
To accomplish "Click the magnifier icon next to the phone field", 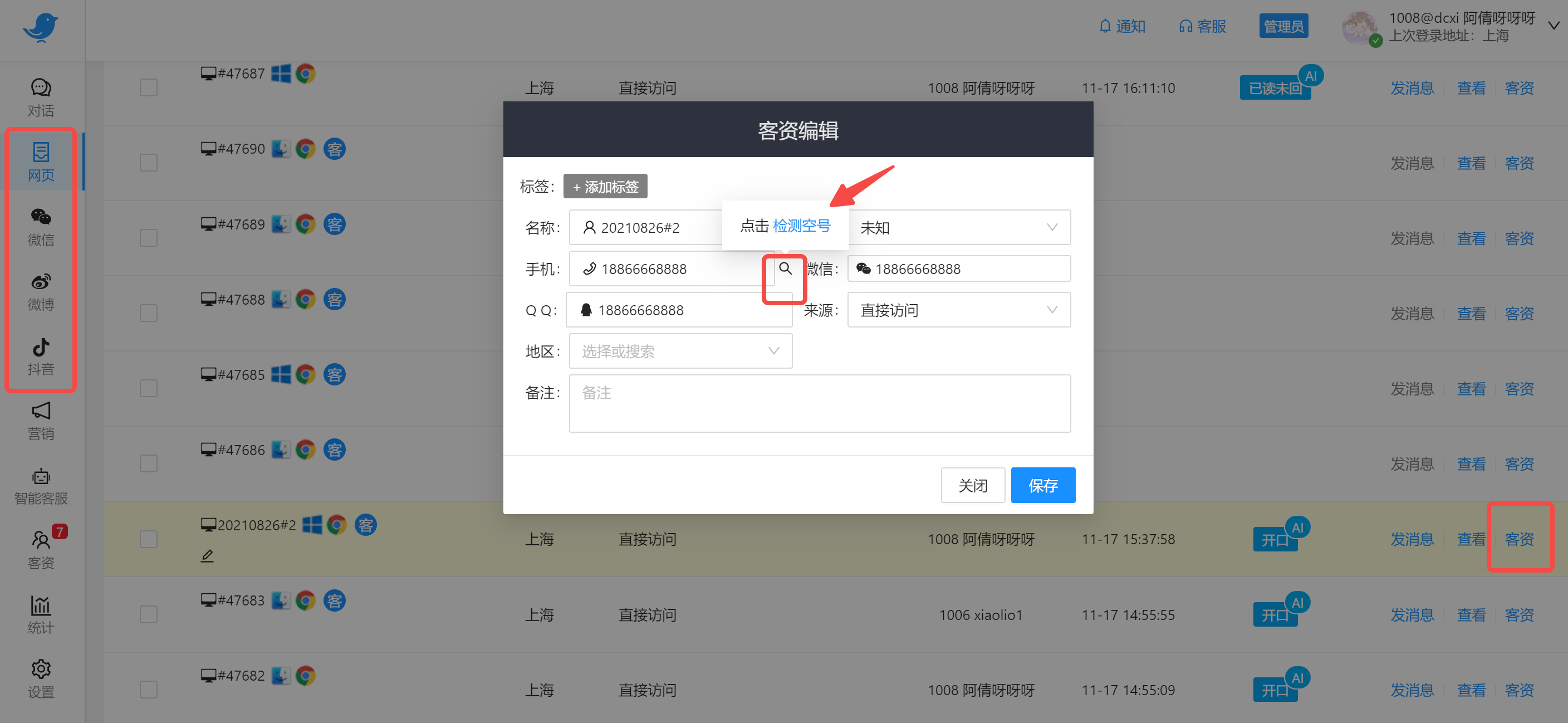I will click(785, 268).
